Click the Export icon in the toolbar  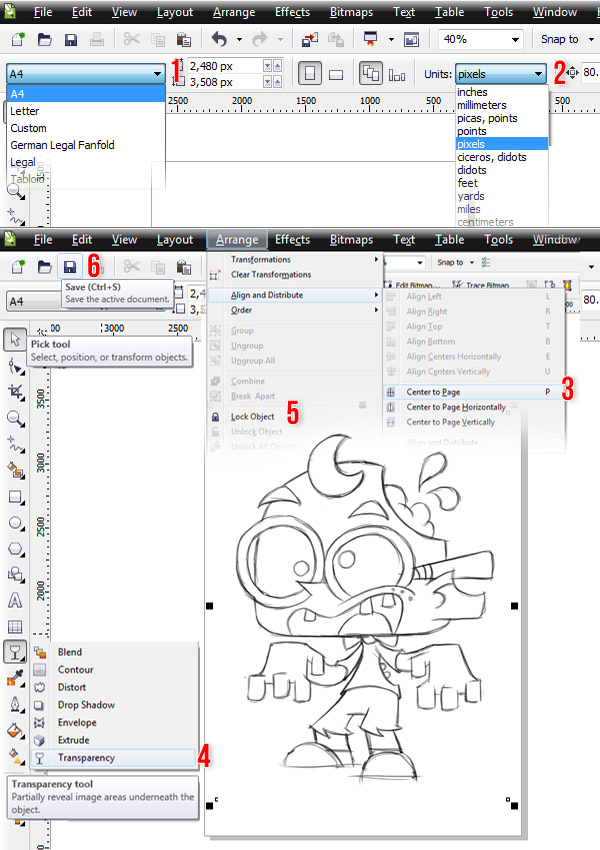336,39
